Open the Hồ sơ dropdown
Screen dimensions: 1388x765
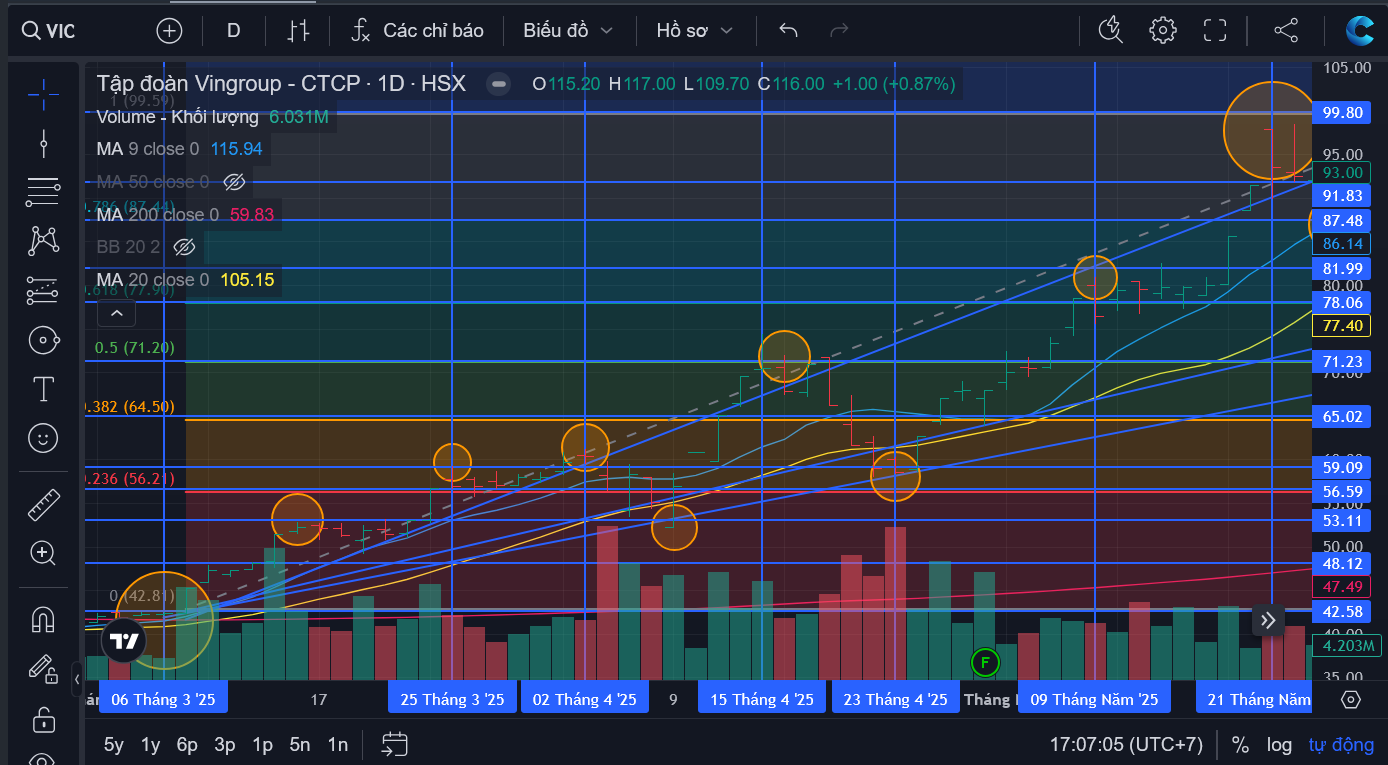pyautogui.click(x=694, y=30)
